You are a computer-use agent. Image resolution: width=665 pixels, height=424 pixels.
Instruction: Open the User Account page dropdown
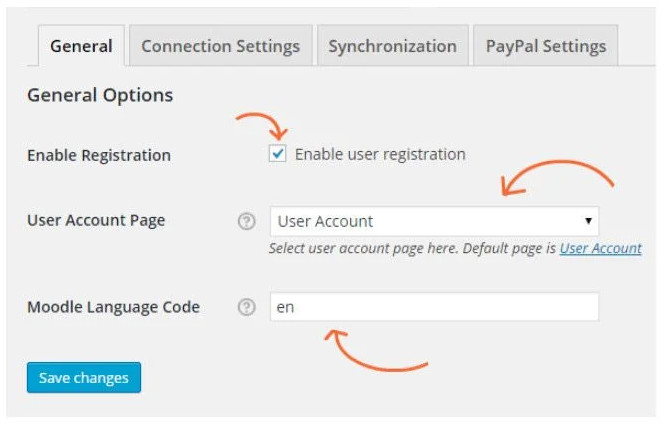tap(434, 221)
